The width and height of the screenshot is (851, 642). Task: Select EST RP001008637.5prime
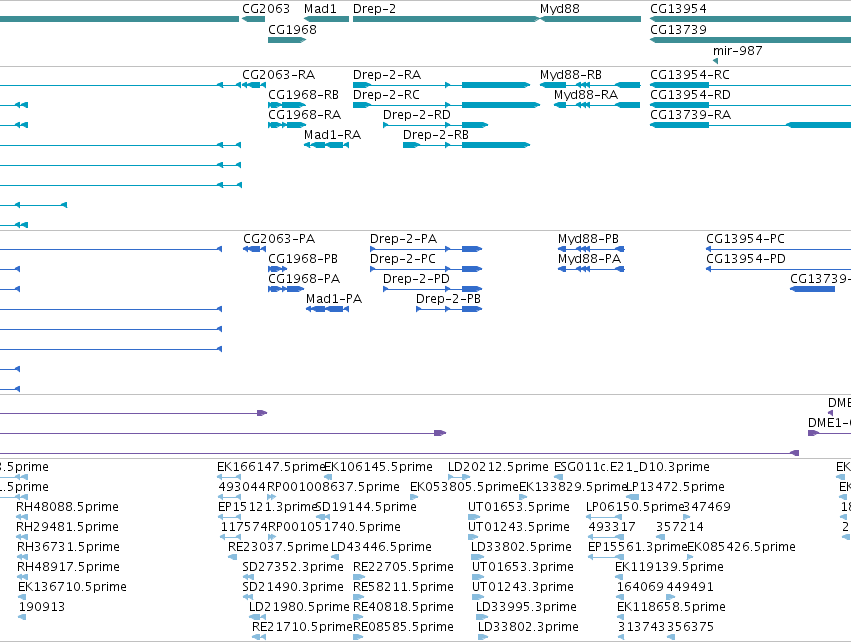pos(333,487)
